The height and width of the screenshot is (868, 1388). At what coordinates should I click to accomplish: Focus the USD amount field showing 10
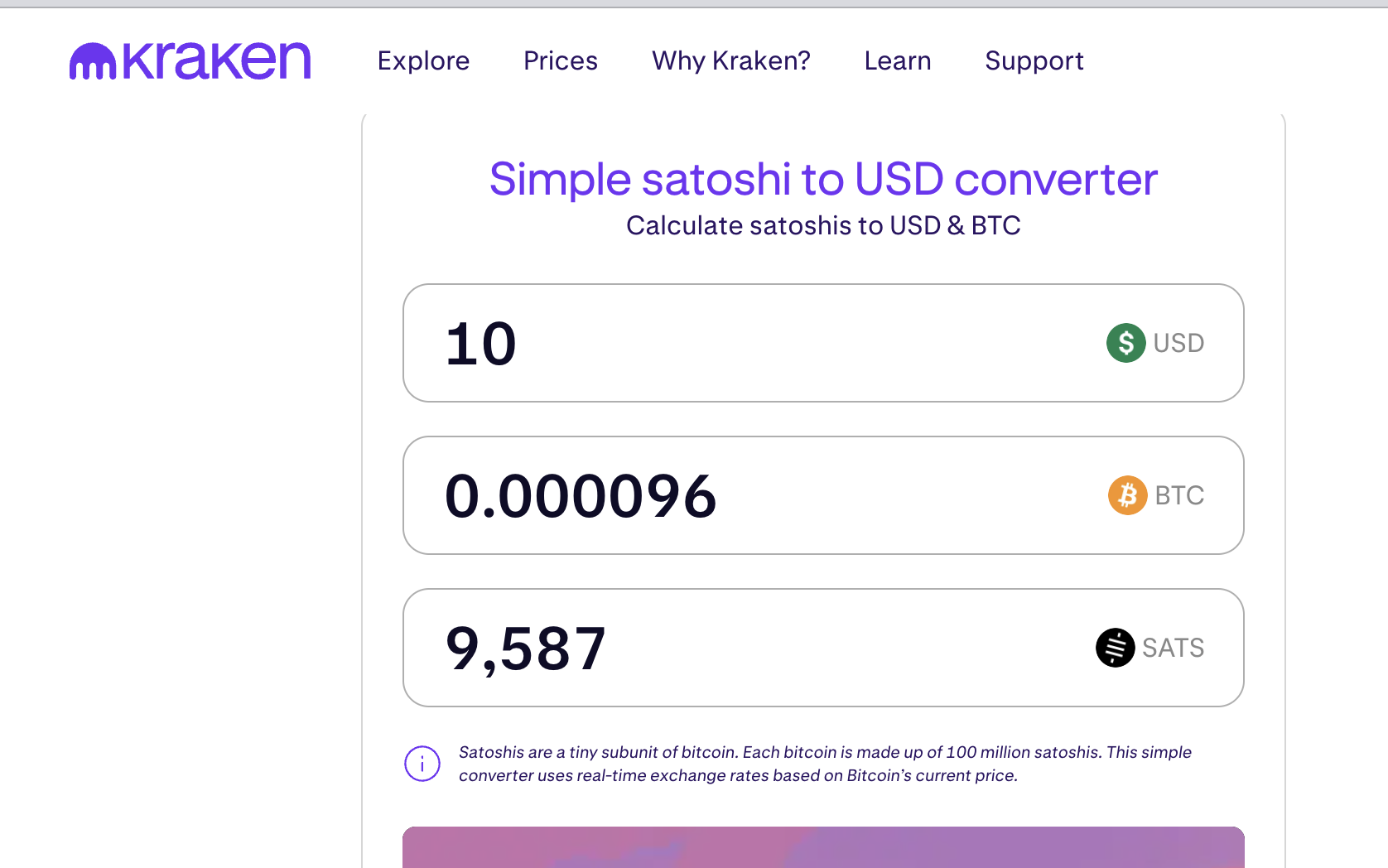823,343
